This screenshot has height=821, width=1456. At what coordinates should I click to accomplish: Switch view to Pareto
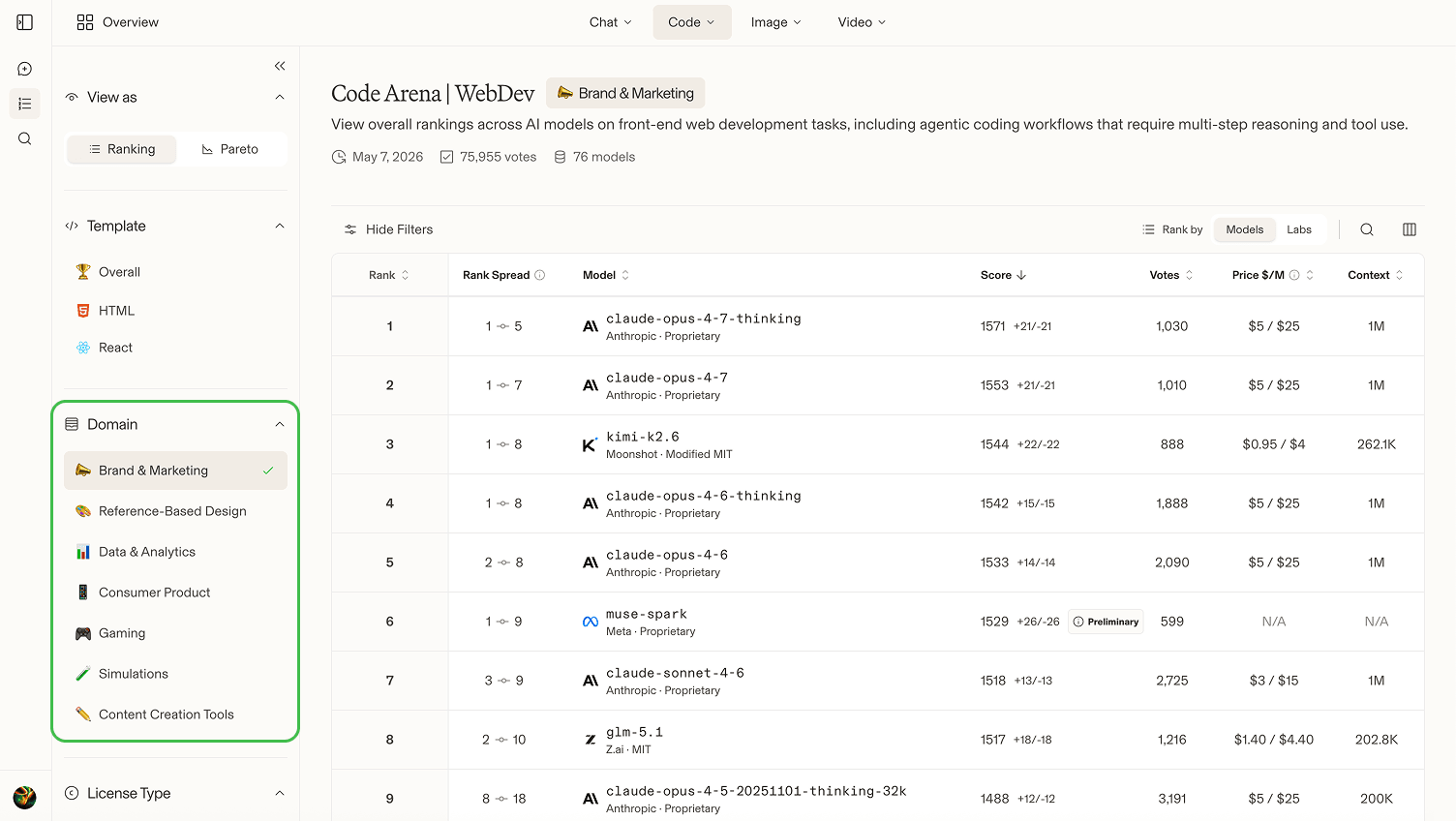230,149
